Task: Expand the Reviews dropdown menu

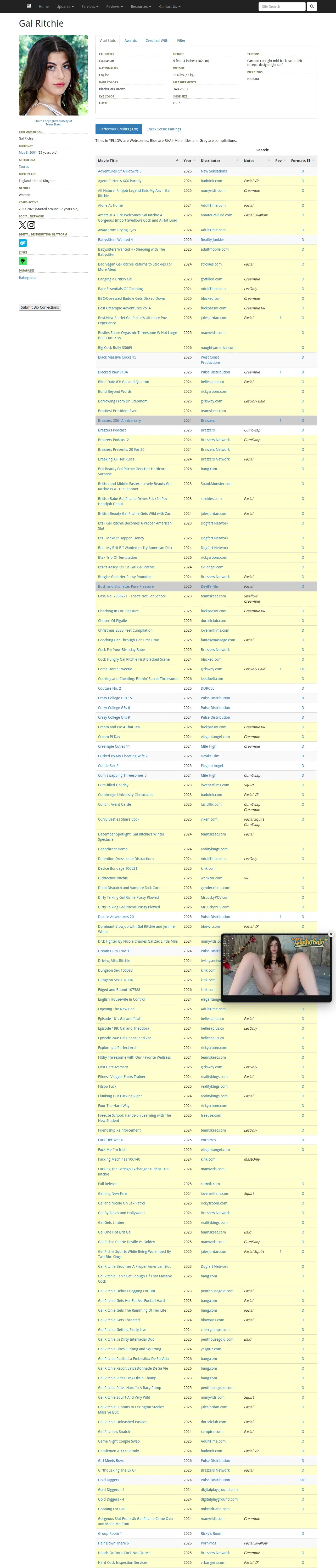Action: click(114, 7)
